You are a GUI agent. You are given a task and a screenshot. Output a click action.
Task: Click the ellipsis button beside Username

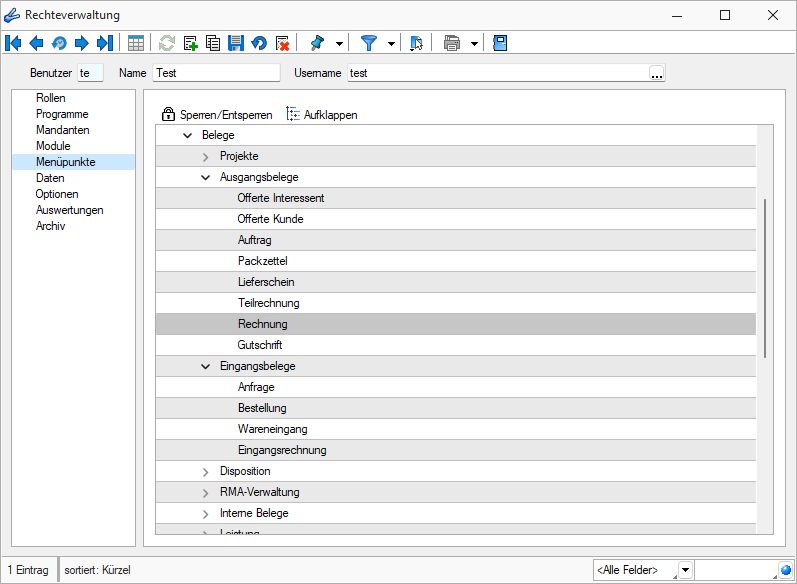pyautogui.click(x=656, y=73)
